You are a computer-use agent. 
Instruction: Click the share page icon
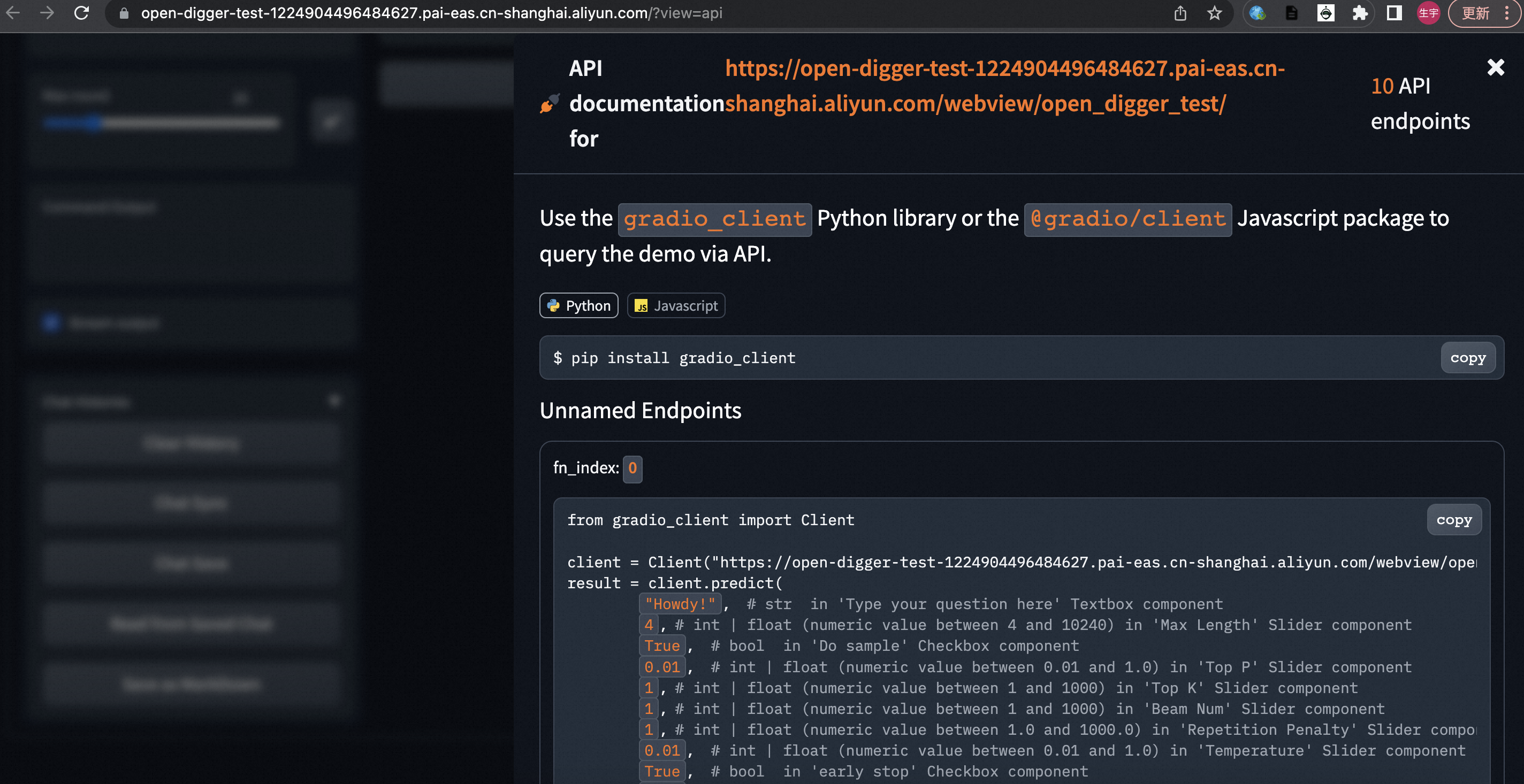click(1180, 13)
